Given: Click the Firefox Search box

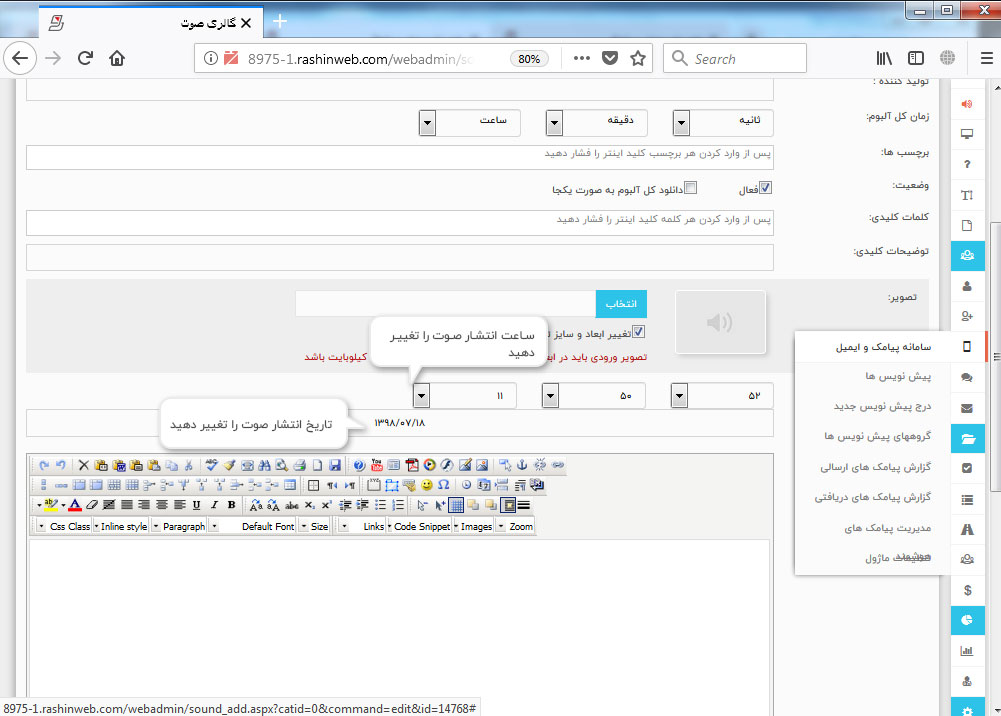Looking at the screenshot, I should click(735, 59).
